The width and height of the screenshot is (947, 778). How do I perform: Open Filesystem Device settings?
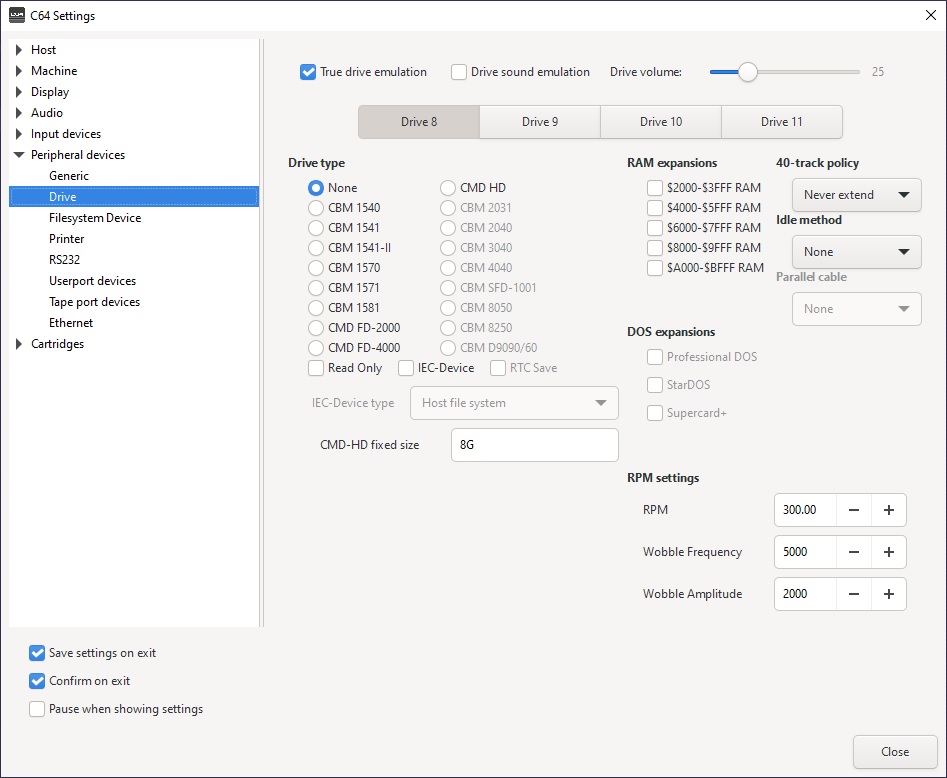pos(95,218)
